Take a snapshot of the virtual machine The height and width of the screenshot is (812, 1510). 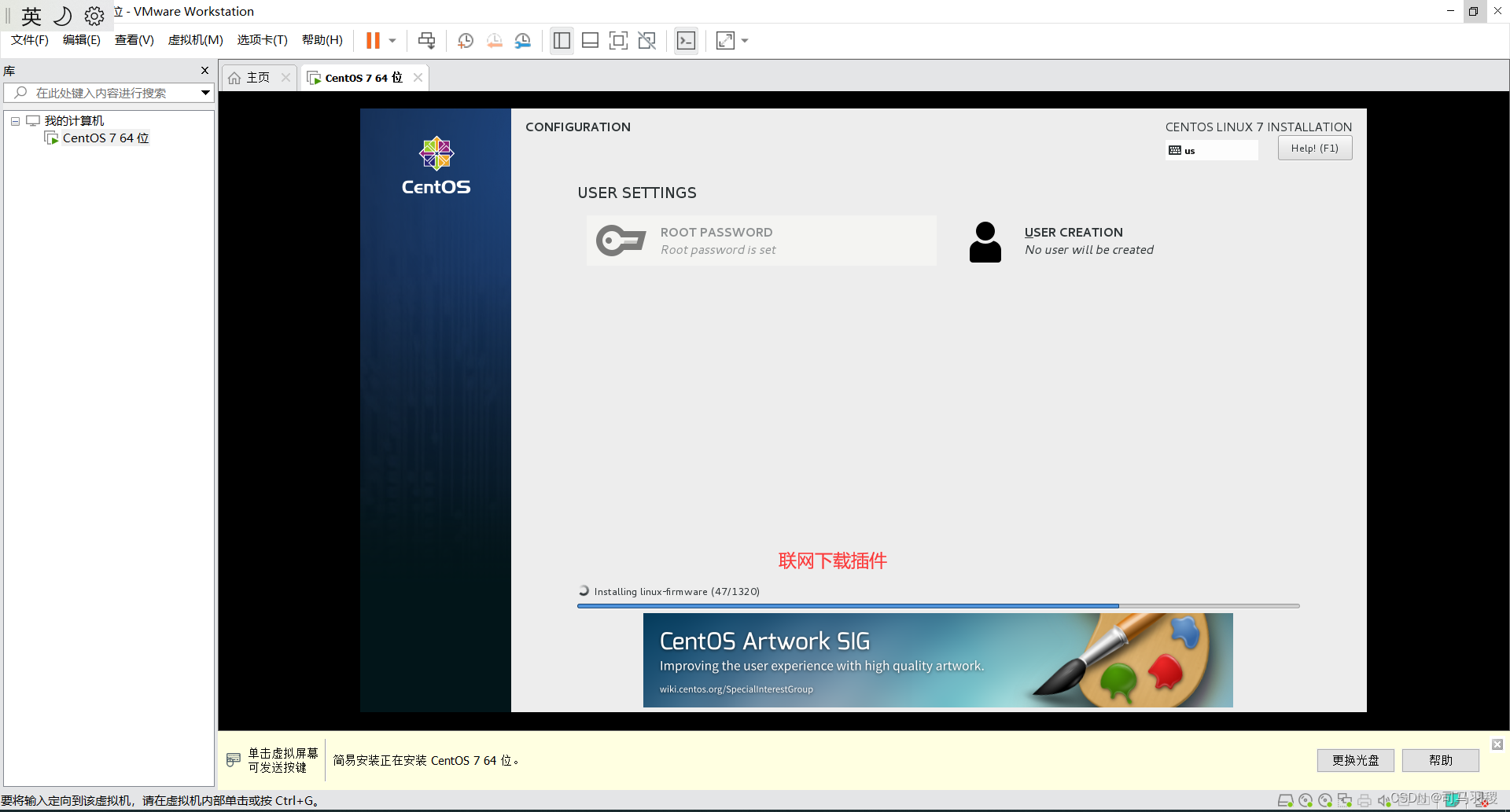pos(466,40)
